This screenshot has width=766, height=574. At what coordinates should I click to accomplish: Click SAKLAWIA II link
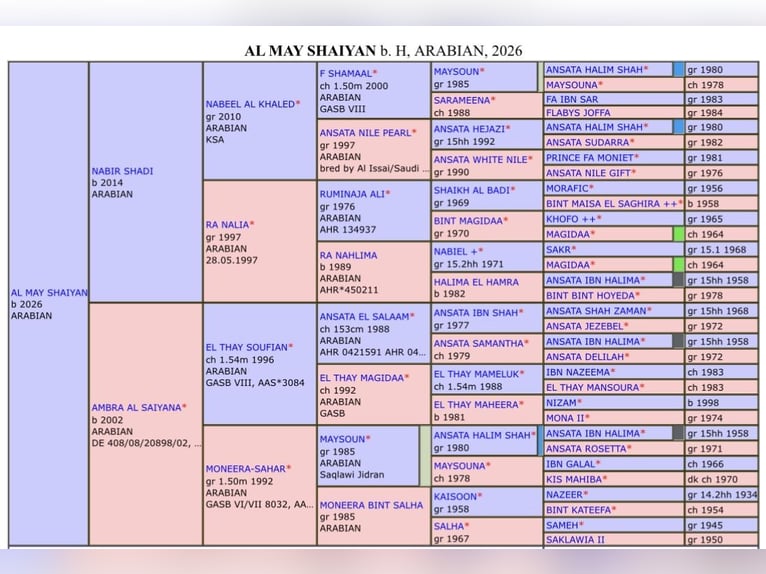[575, 539]
